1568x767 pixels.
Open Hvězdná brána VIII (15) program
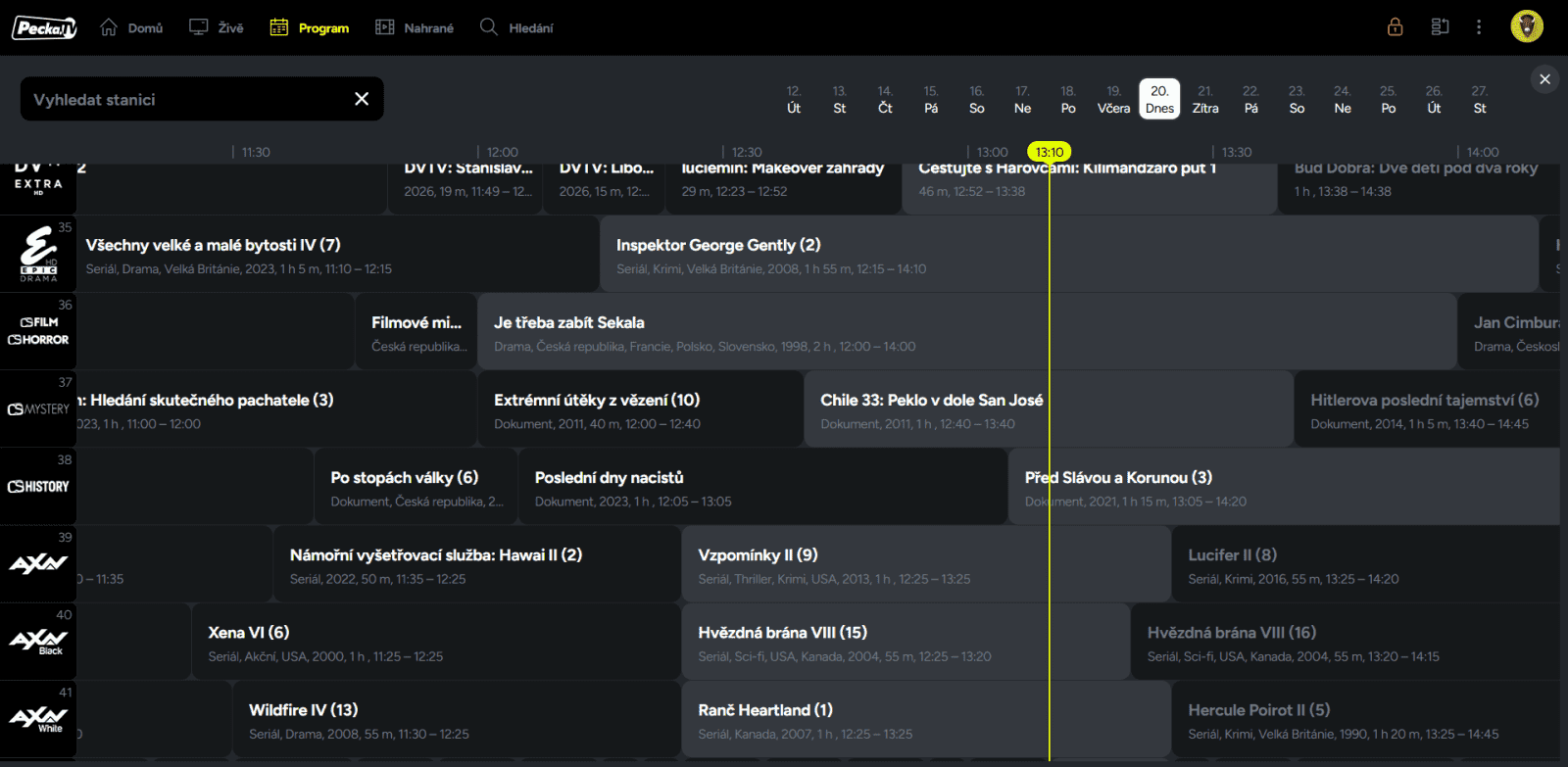point(906,641)
